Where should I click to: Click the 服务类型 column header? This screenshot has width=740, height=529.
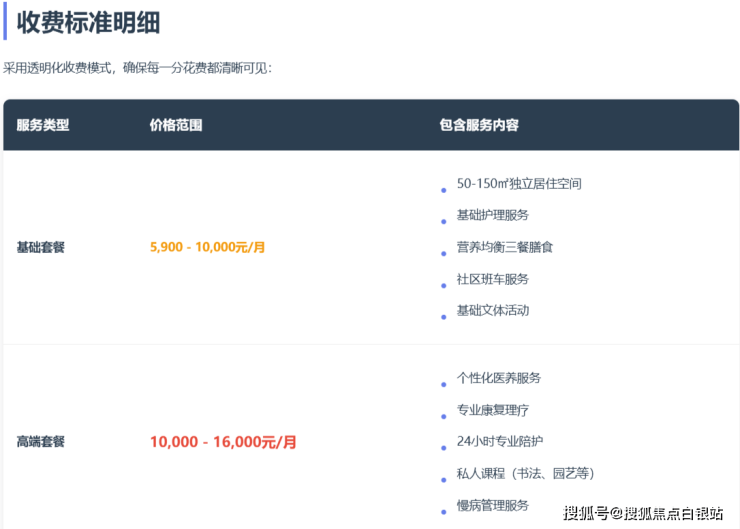pyautogui.click(x=43, y=126)
